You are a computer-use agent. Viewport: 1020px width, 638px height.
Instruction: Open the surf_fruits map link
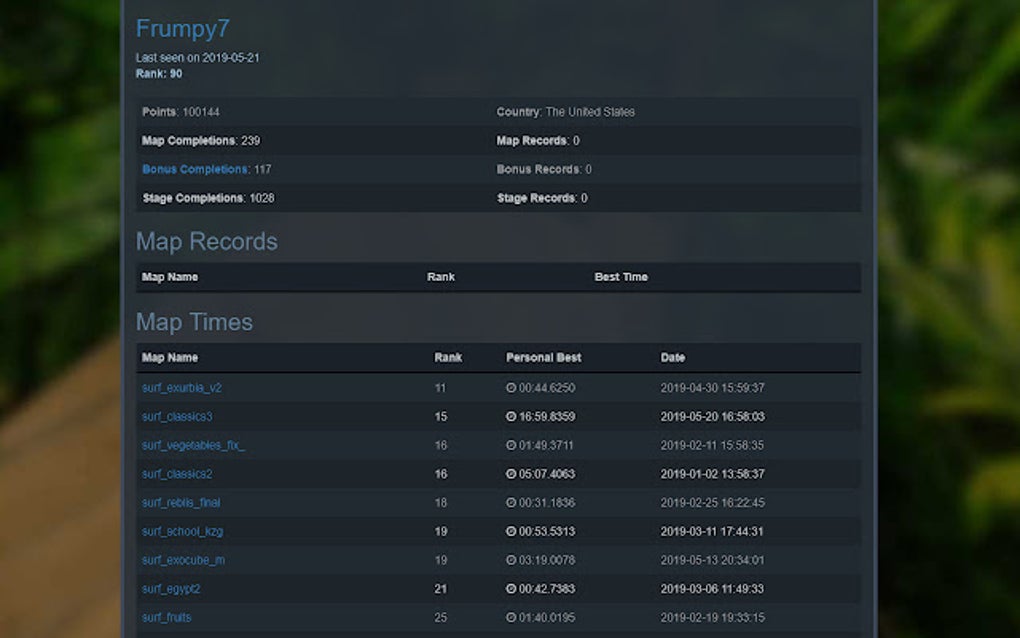point(167,617)
